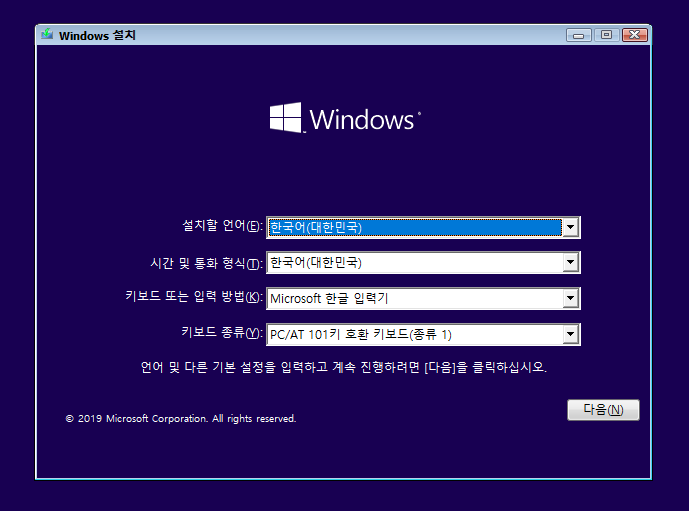Expand the 키보드 종류 dropdown arrow
The image size is (689, 511).
point(570,334)
